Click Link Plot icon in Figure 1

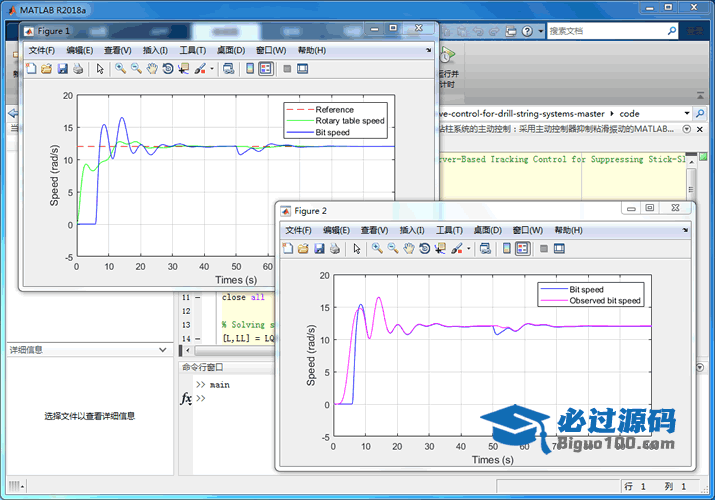point(228,69)
